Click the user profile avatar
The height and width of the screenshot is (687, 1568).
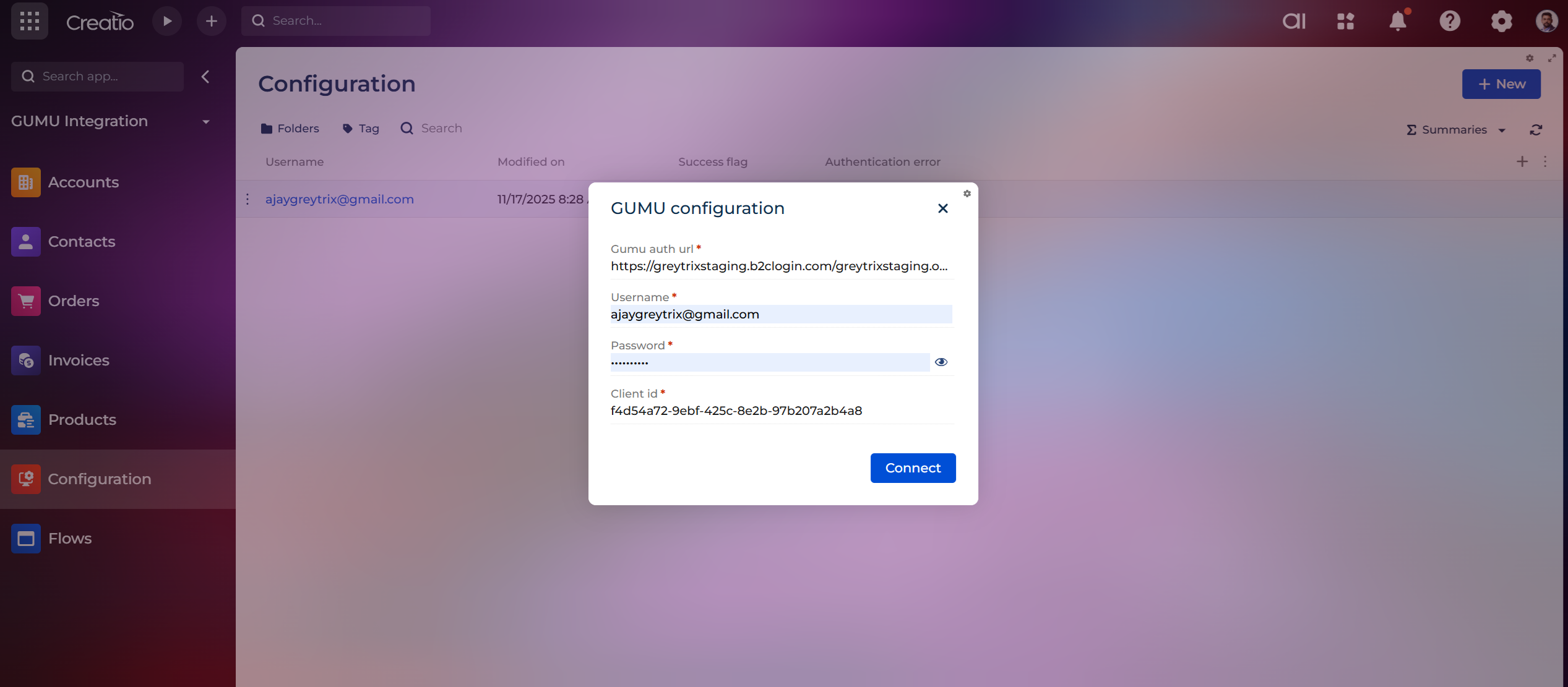(1546, 21)
